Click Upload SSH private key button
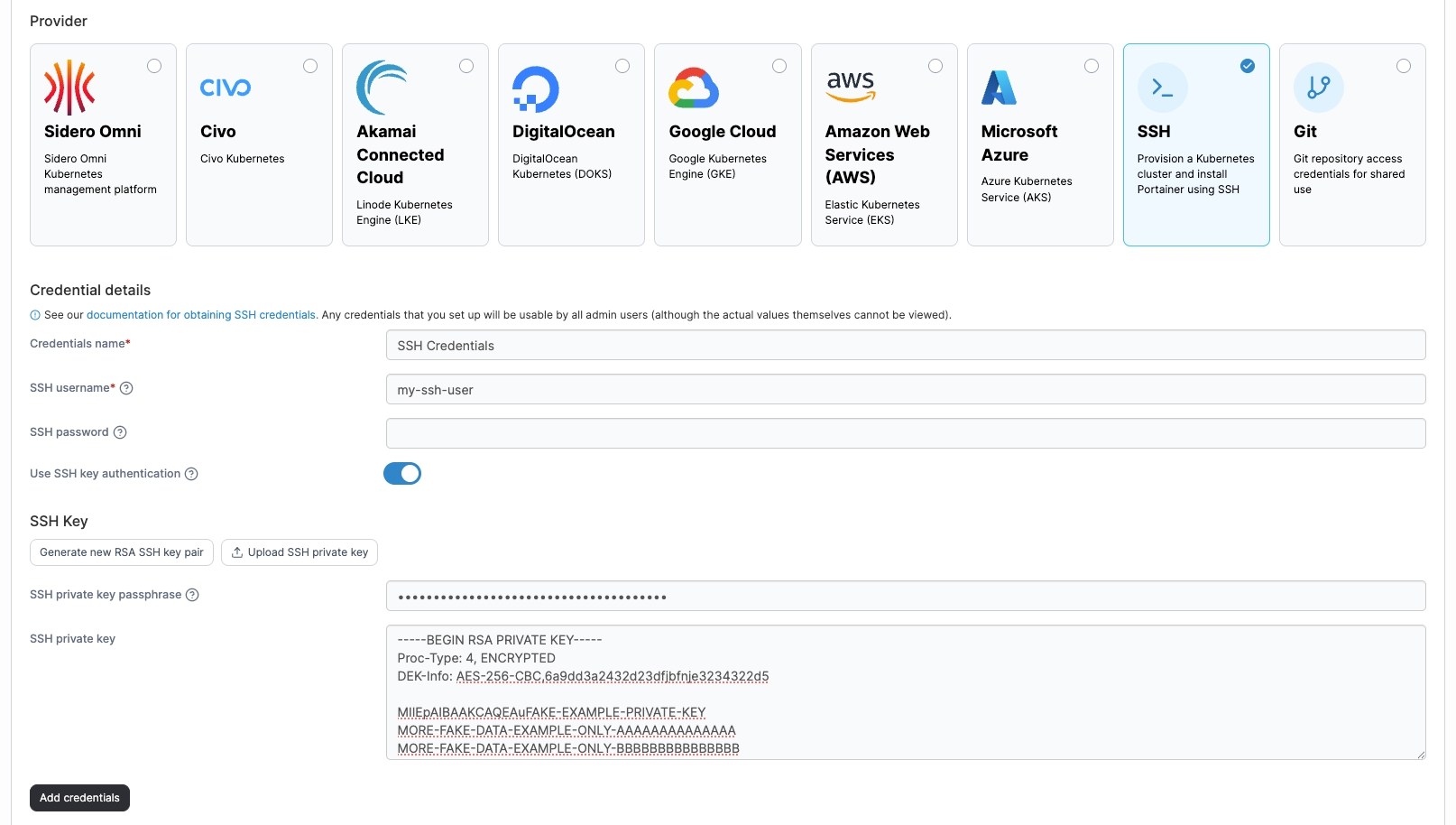This screenshot has height=825, width=1456. 299,552
